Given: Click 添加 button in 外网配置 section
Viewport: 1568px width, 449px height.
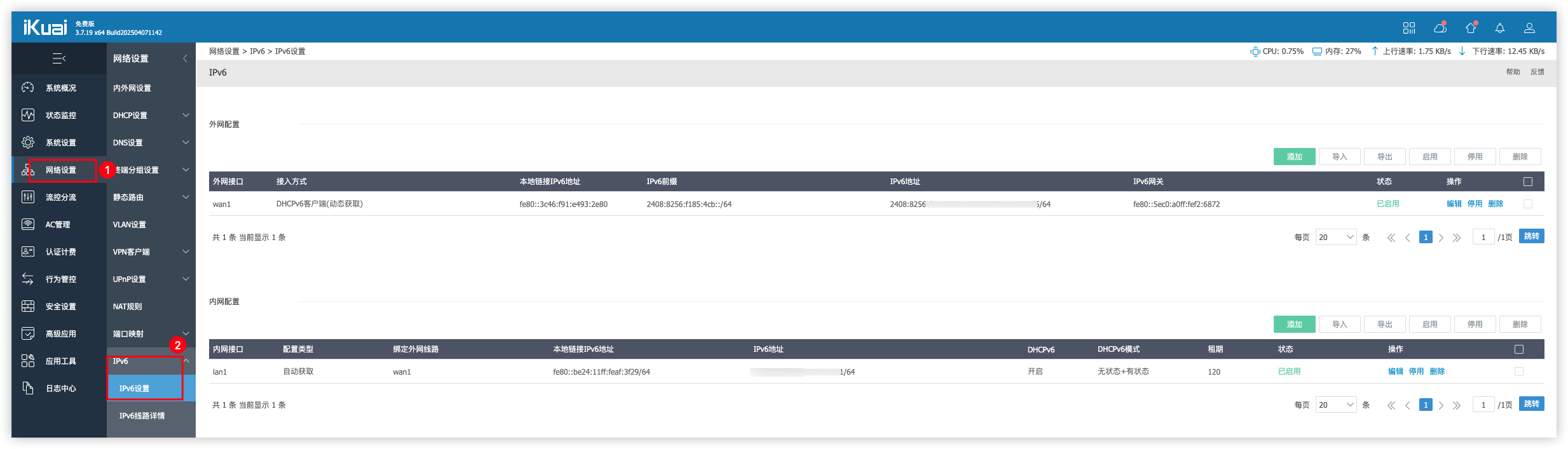Looking at the screenshot, I should coord(1294,157).
